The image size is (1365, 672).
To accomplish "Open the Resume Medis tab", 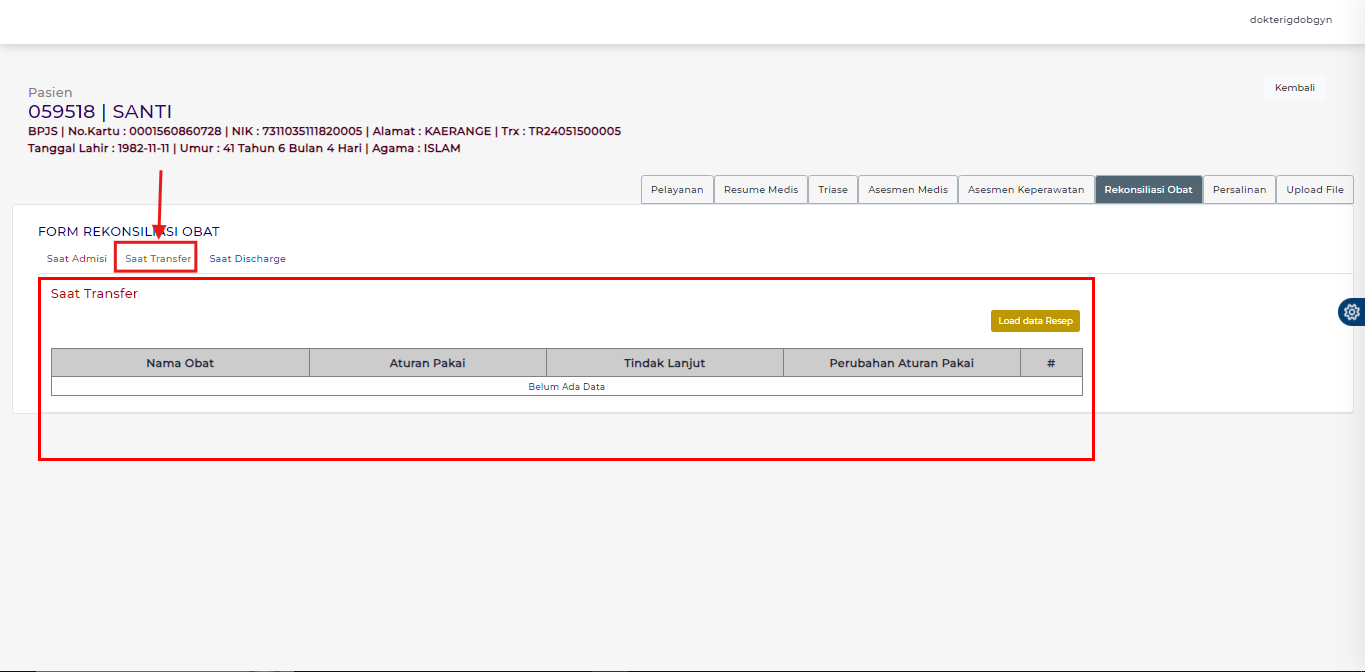I will [761, 190].
